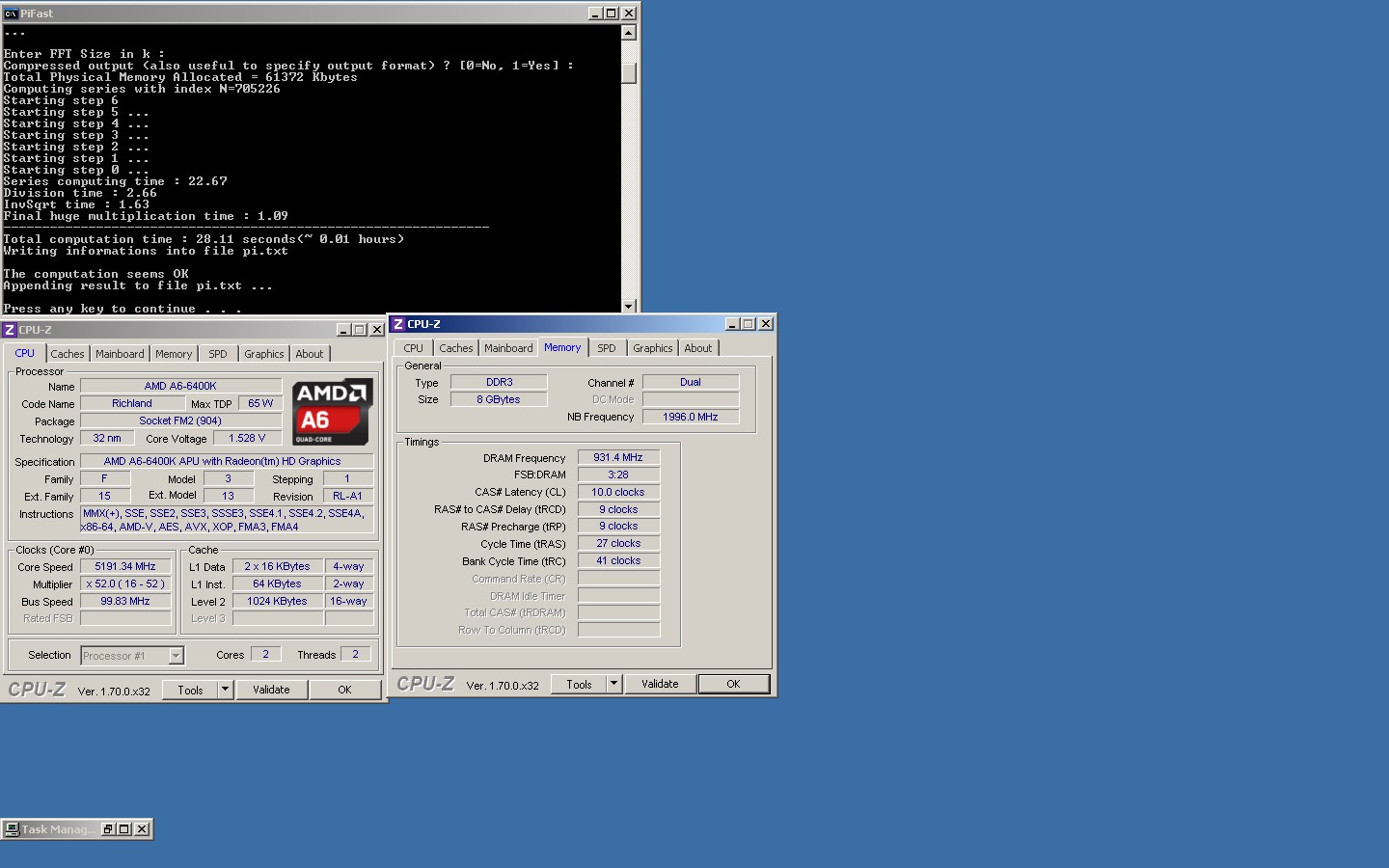1389x868 pixels.
Task: Click the Core Voltage value 1.528 V
Action: point(247,439)
